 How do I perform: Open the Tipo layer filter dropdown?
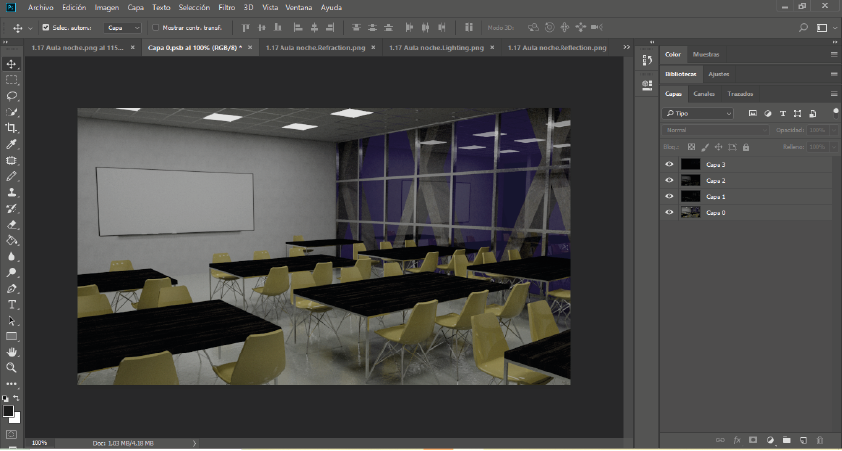pos(698,113)
